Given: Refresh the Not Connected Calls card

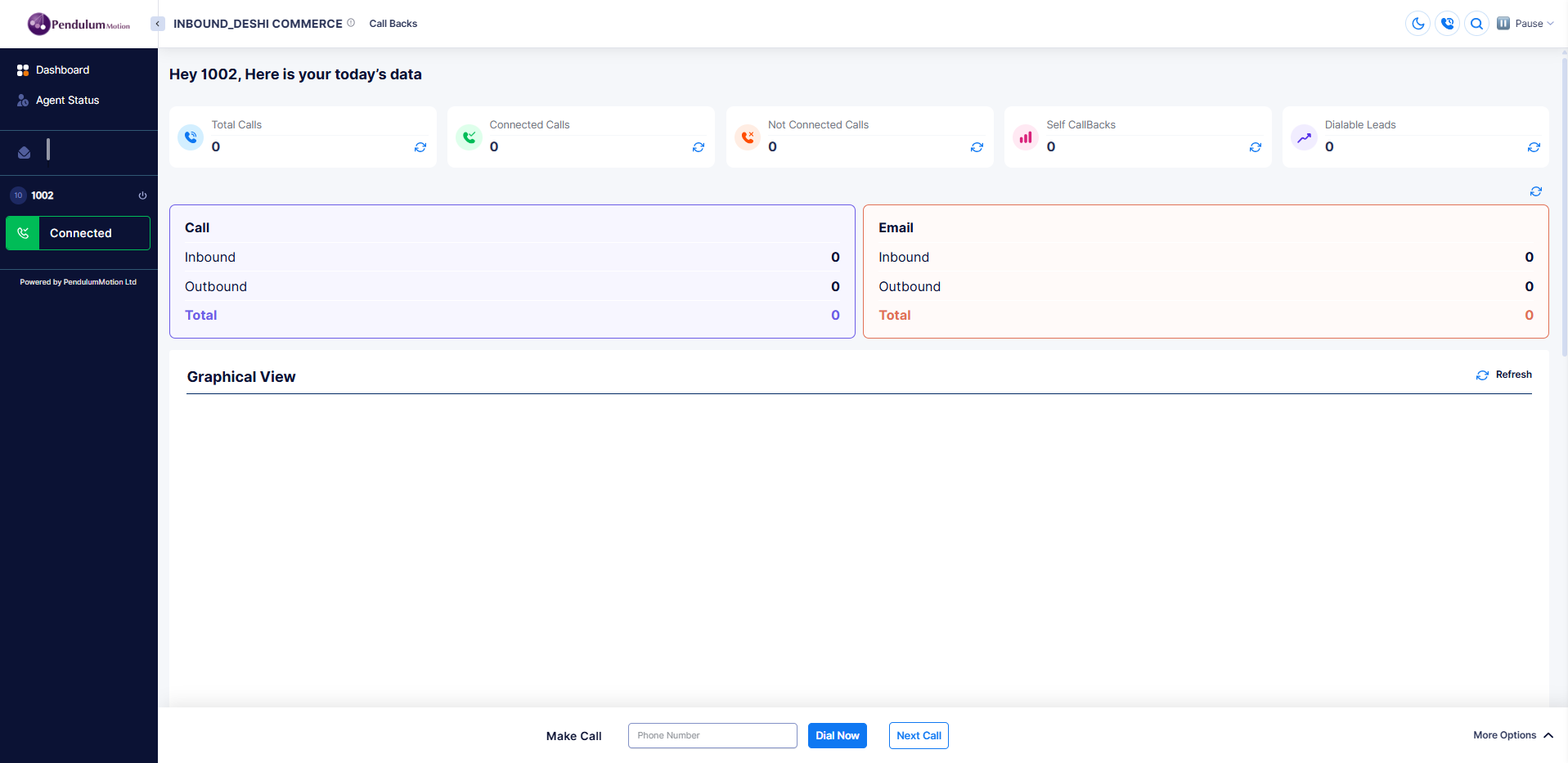Looking at the screenshot, I should (x=977, y=147).
